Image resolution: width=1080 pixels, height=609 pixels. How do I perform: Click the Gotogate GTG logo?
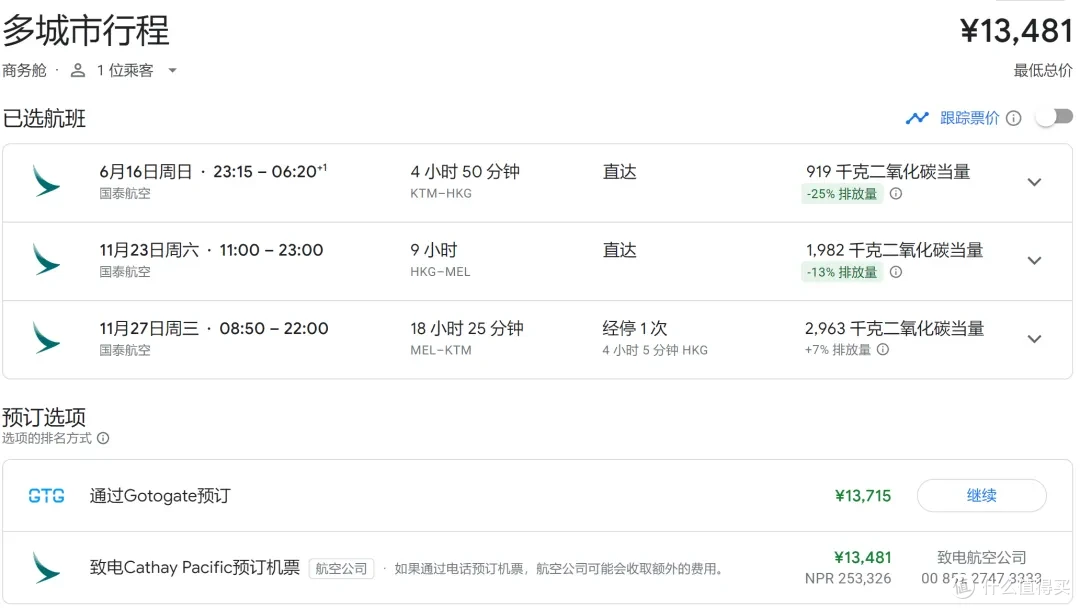pyautogui.click(x=46, y=495)
